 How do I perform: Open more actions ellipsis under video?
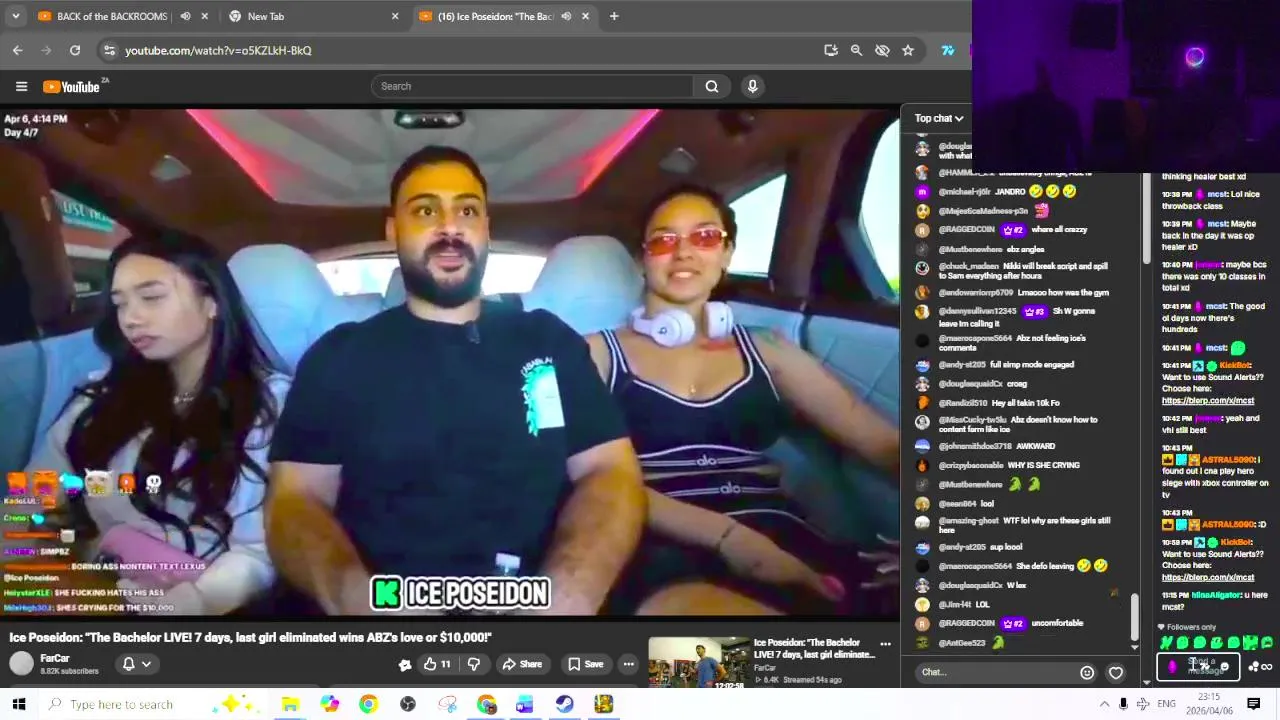click(628, 664)
